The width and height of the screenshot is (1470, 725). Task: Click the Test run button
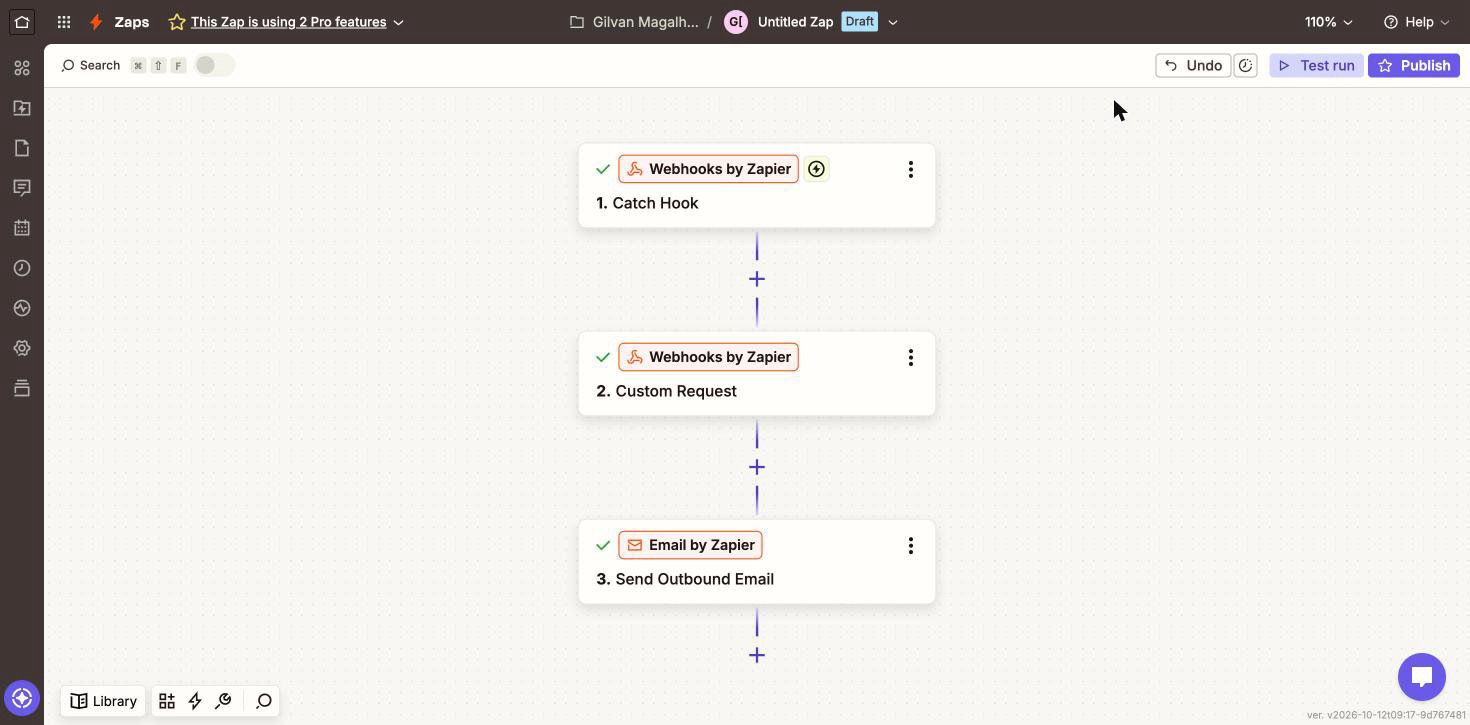coord(1316,65)
